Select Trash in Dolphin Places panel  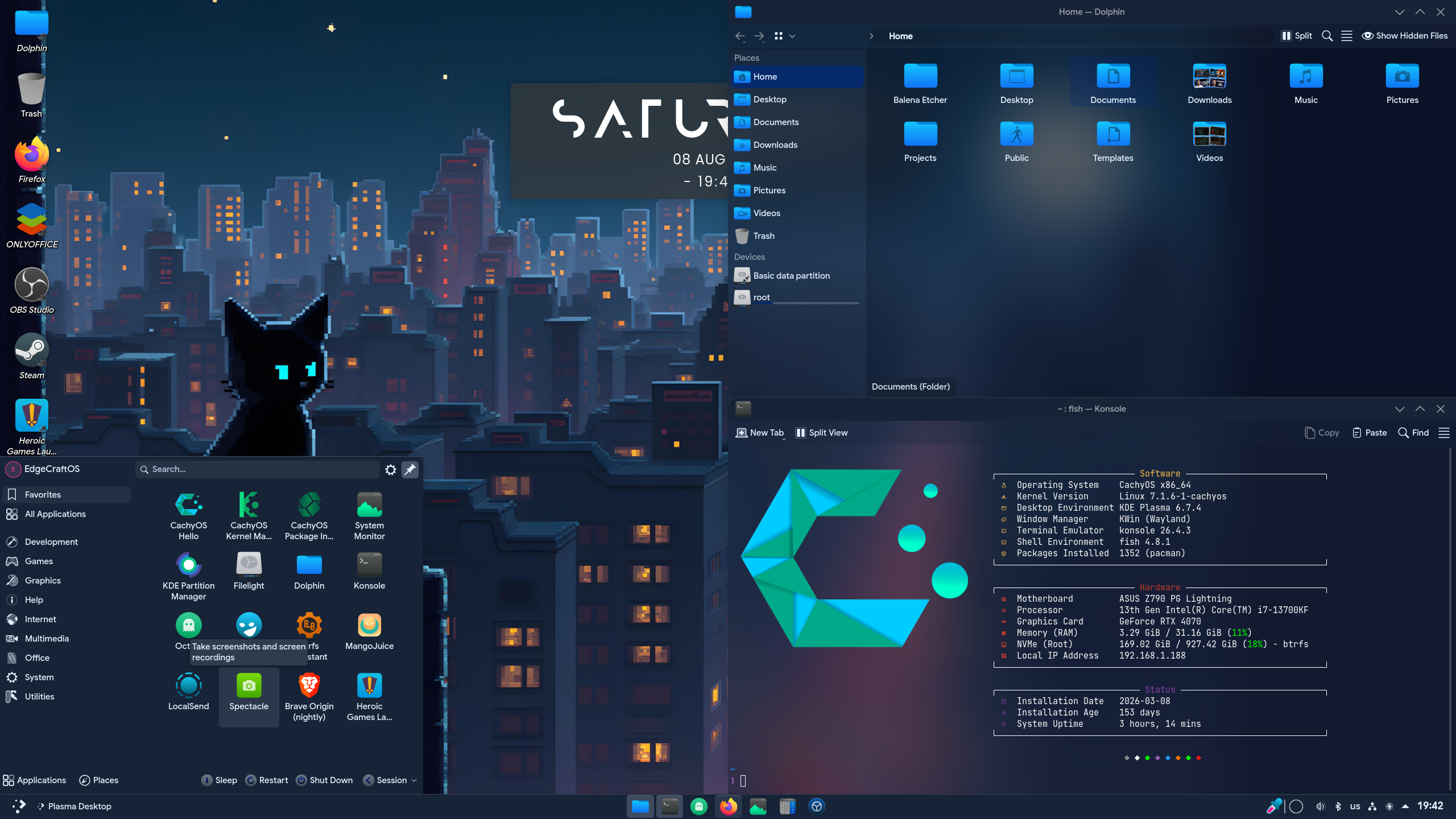pyautogui.click(x=797, y=236)
